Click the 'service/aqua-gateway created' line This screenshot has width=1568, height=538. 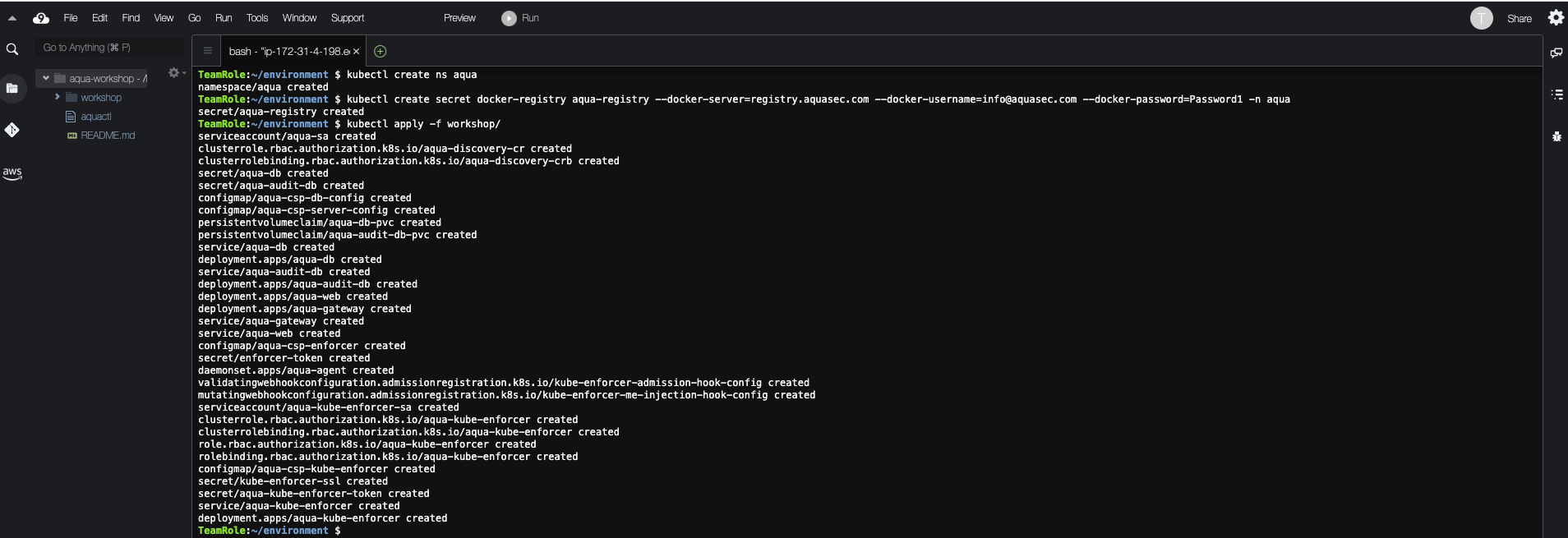coord(281,321)
